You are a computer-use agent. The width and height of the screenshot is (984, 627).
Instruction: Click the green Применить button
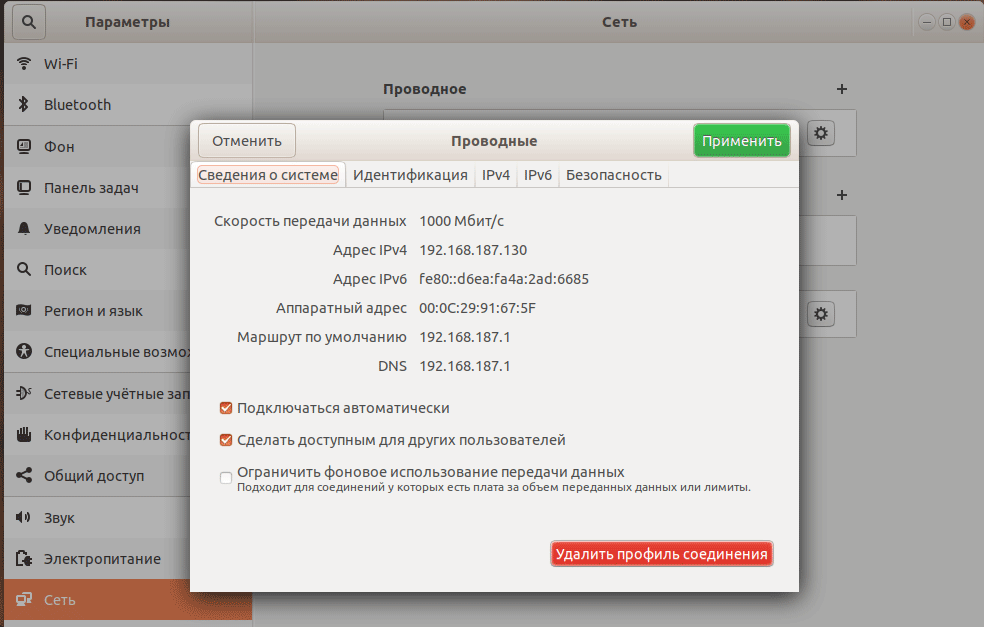tap(742, 141)
